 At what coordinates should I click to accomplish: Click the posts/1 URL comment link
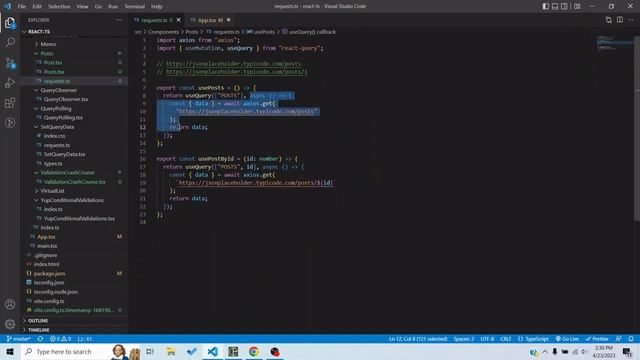(x=237, y=72)
